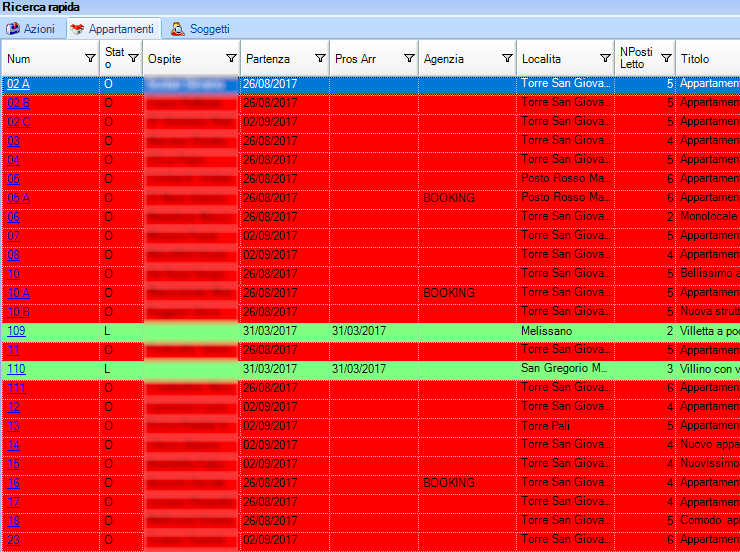
Task: Open apartment 16 link
Action: click(13, 483)
